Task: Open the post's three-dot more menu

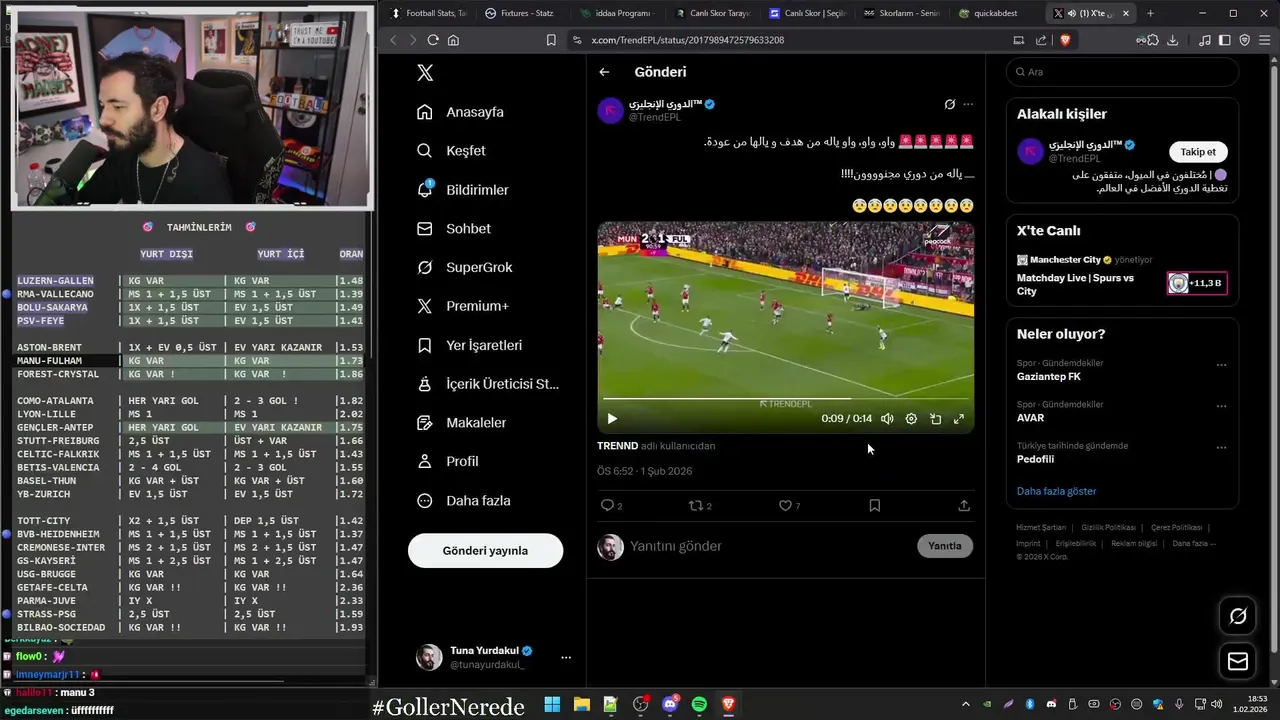Action: [967, 104]
